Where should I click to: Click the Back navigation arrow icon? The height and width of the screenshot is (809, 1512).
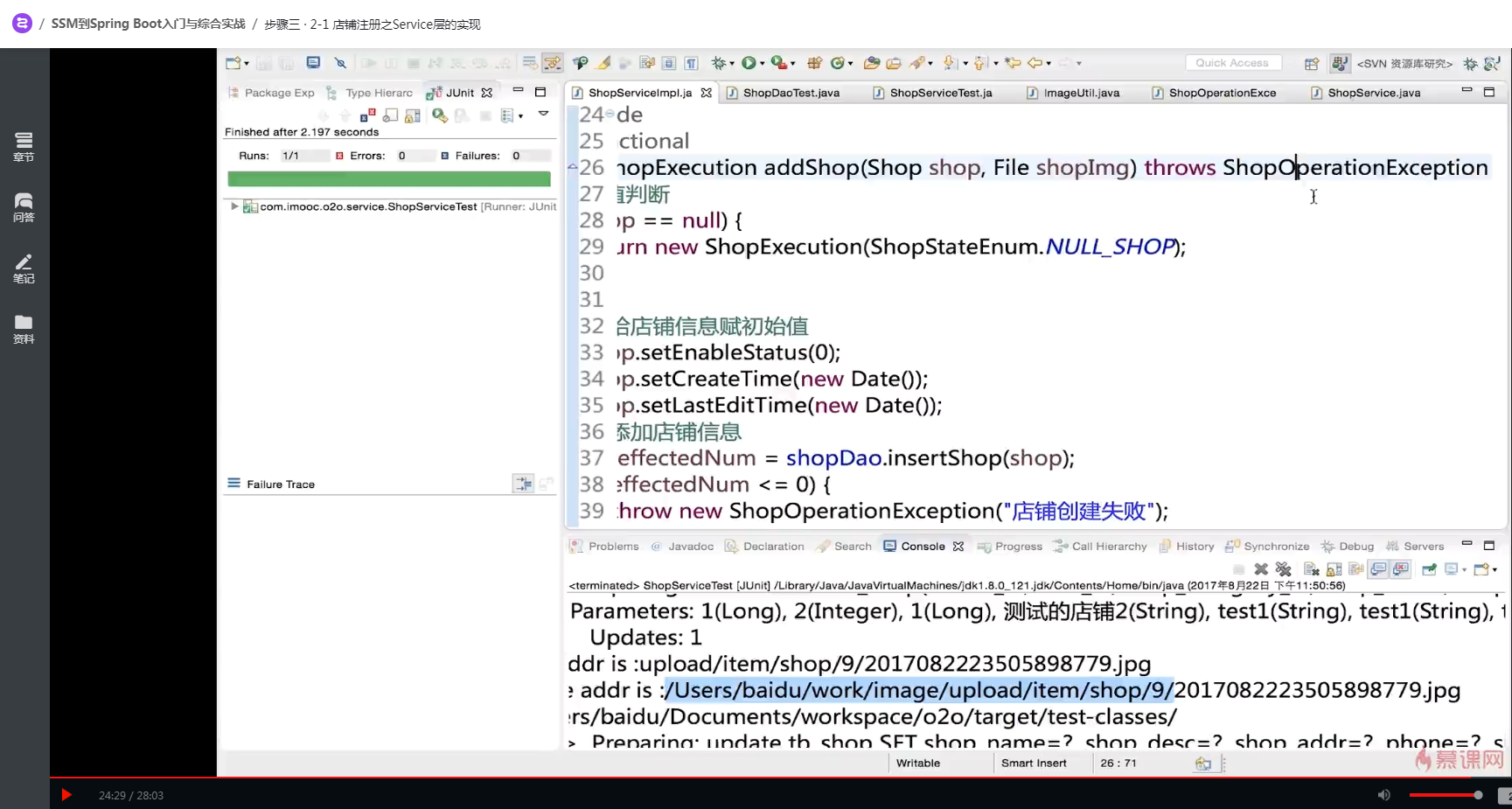(1035, 63)
